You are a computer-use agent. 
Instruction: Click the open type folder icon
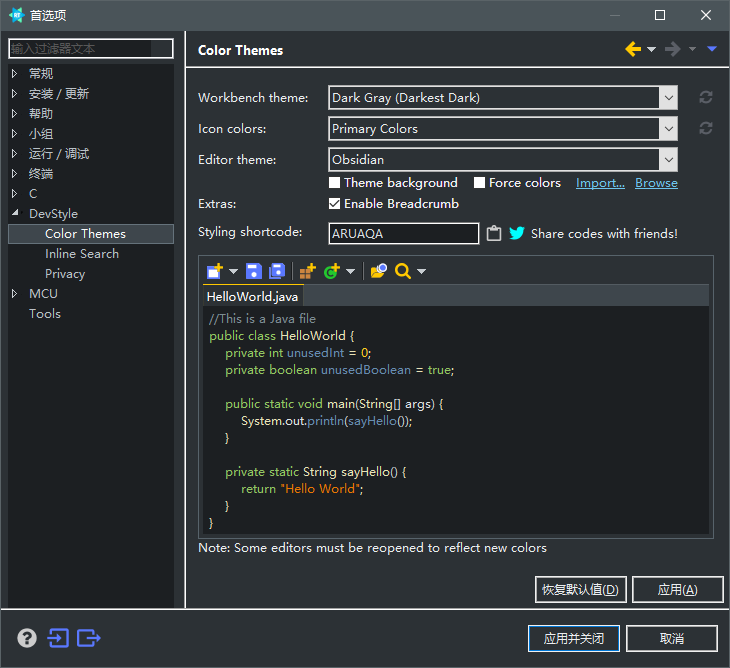(x=379, y=271)
